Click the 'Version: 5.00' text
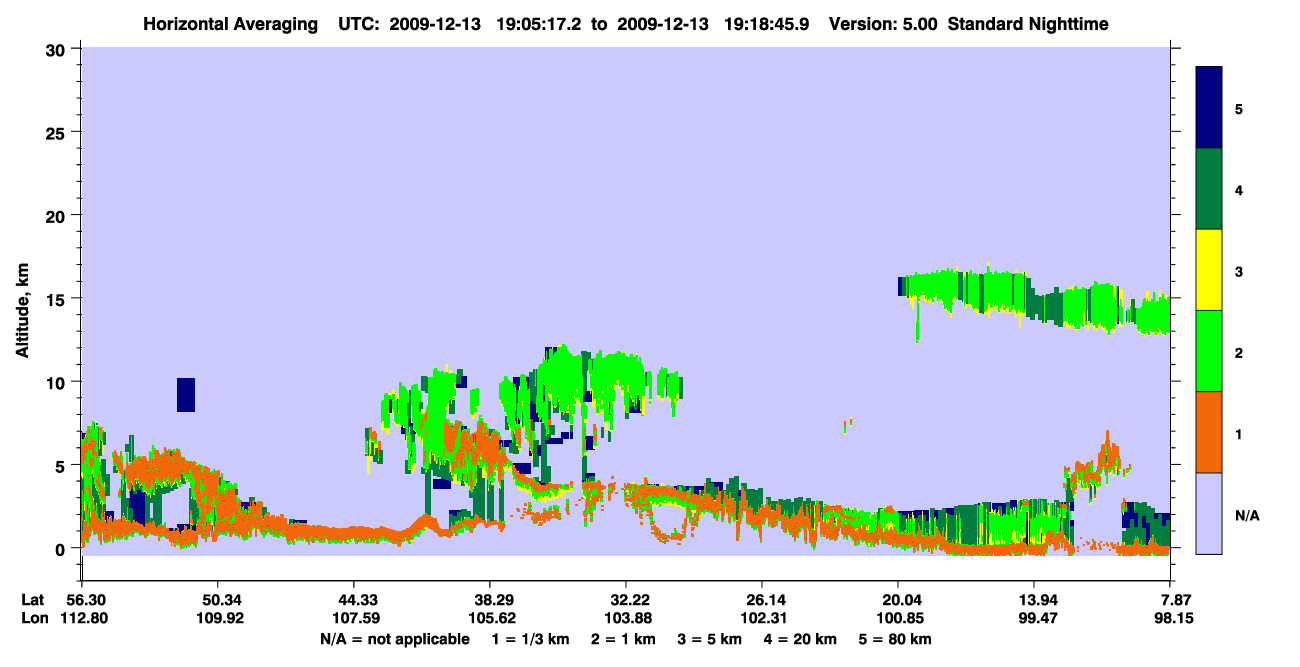The image size is (1300, 667). [883, 23]
